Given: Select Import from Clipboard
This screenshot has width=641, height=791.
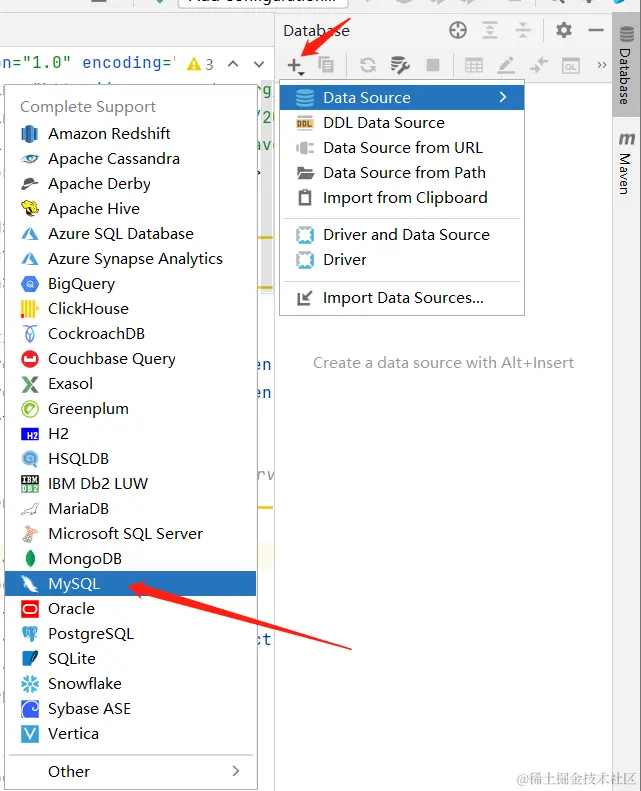Looking at the screenshot, I should point(402,198).
